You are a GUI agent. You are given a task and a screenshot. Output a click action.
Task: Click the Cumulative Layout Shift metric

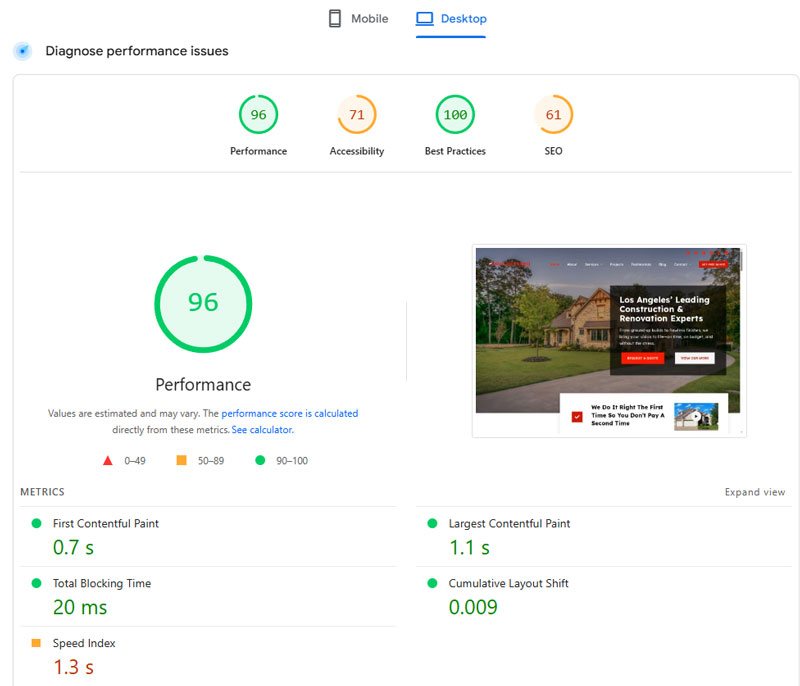(508, 584)
